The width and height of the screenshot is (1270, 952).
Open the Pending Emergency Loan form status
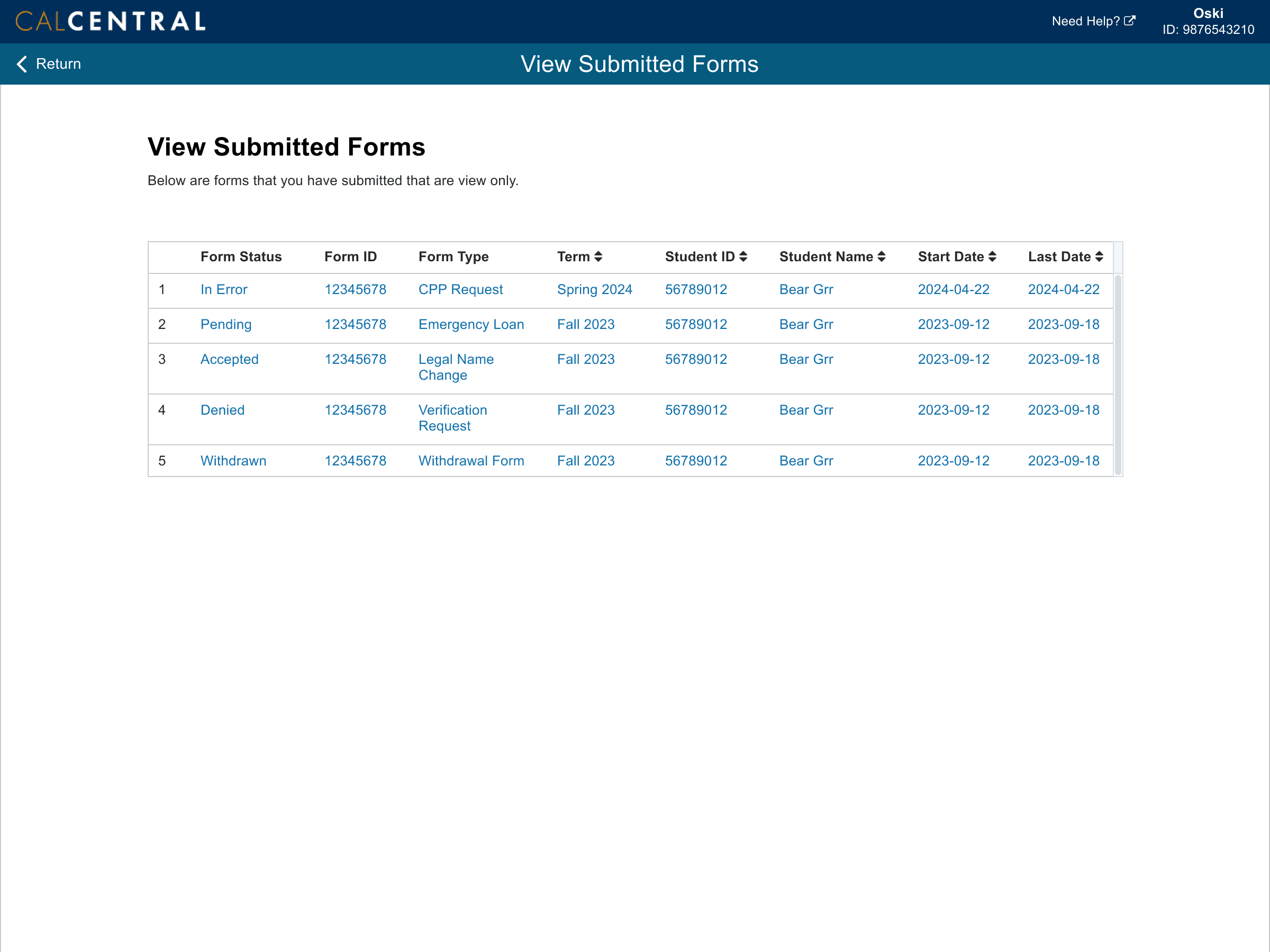225,324
